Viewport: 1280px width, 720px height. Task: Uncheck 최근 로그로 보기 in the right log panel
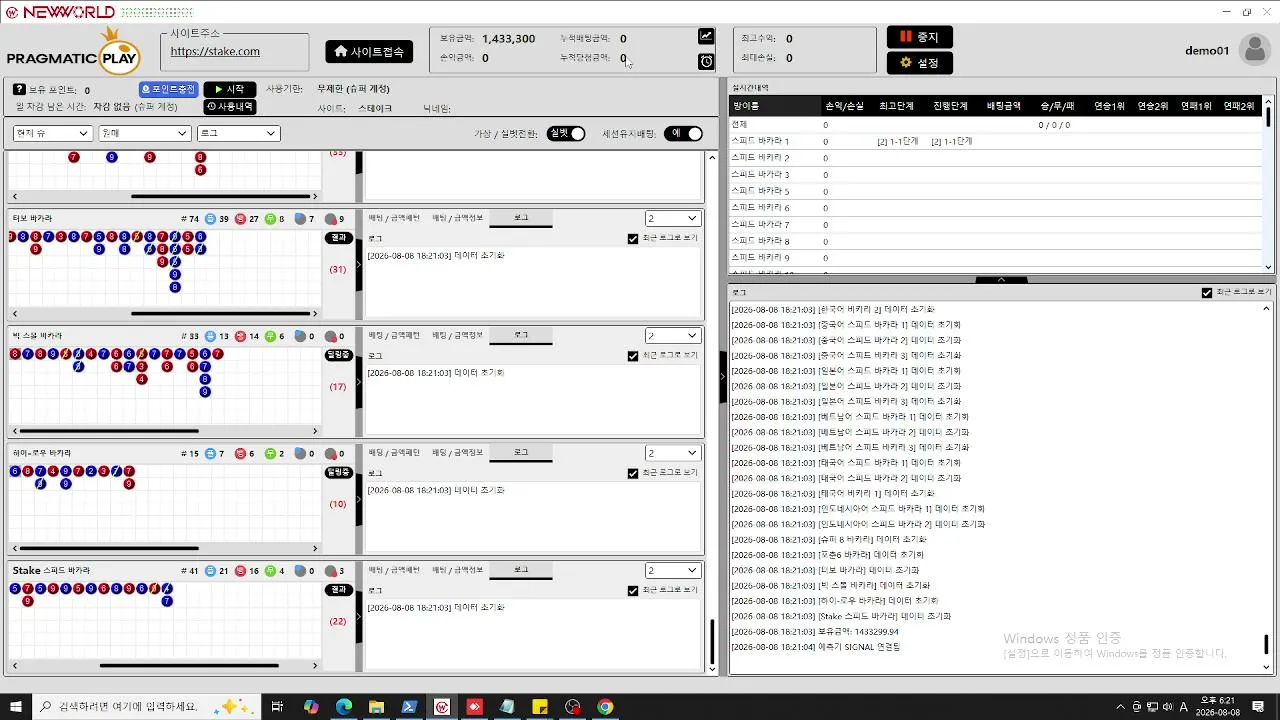(x=1207, y=293)
